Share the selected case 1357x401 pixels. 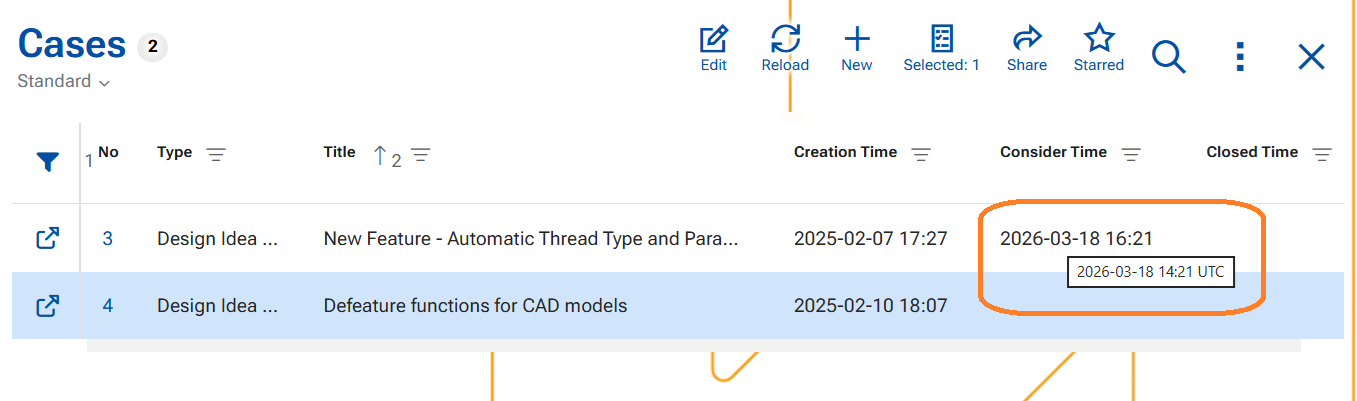(1027, 41)
